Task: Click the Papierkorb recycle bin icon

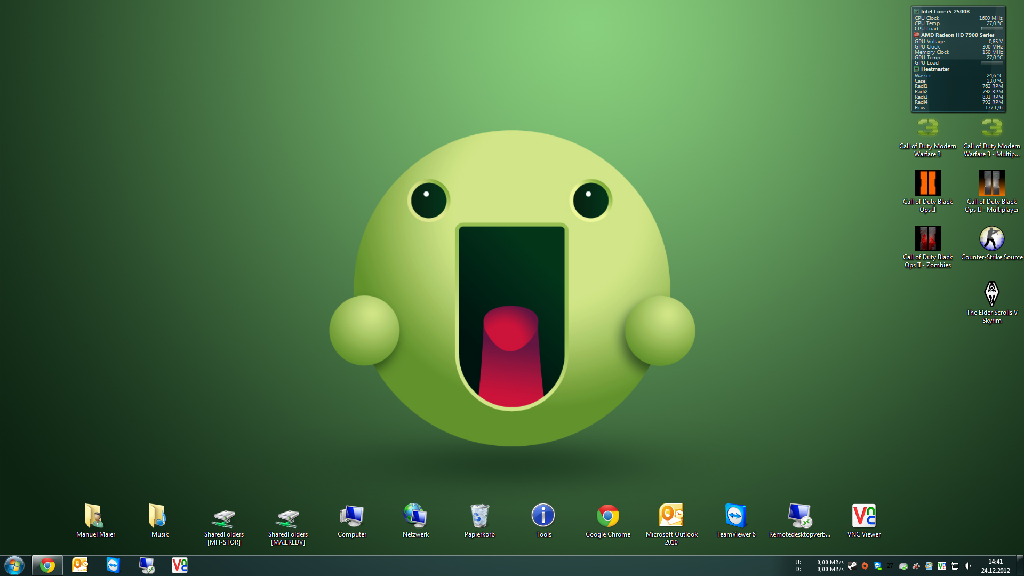Action: 479,516
